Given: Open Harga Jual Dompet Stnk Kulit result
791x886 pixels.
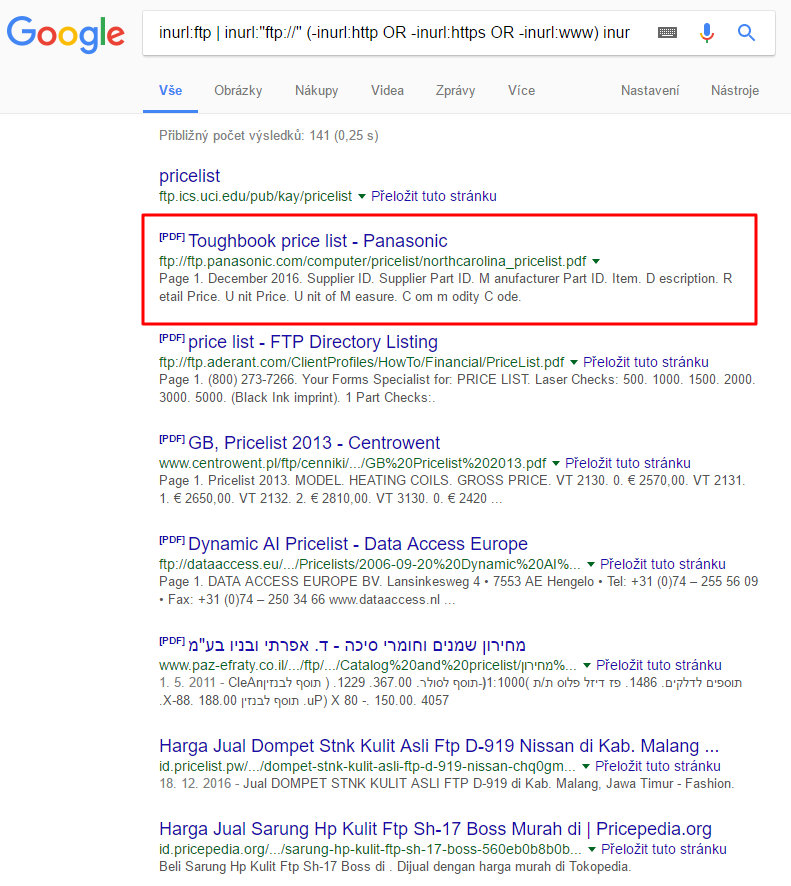Looking at the screenshot, I should coord(438,746).
